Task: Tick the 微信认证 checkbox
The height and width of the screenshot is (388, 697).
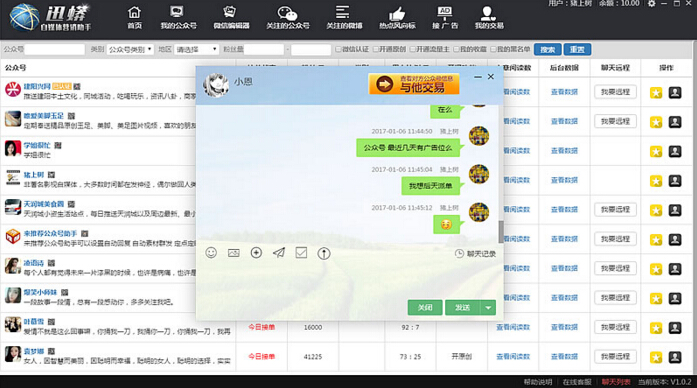Action: pyautogui.click(x=338, y=49)
